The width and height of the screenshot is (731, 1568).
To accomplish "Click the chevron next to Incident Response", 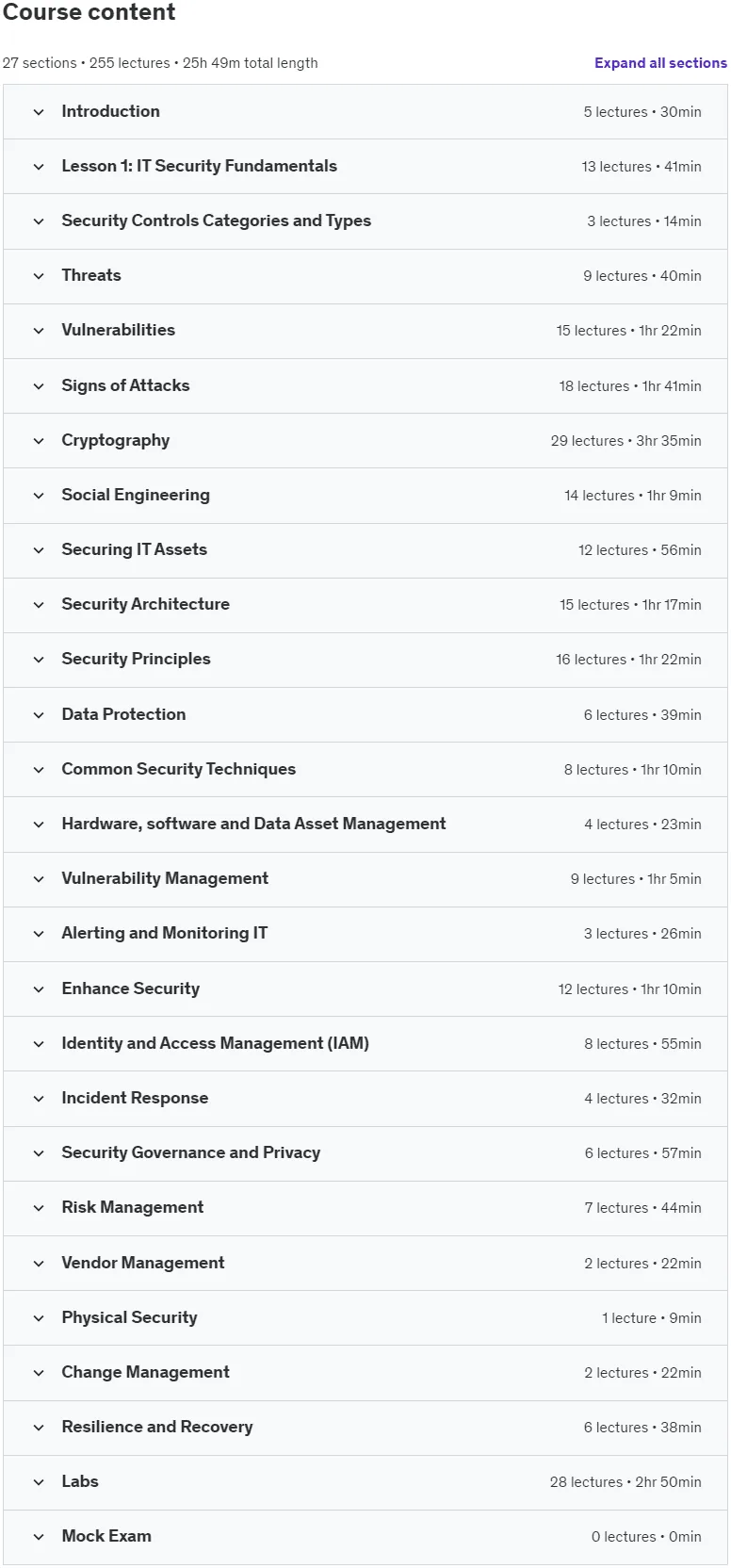I will coord(39,1099).
